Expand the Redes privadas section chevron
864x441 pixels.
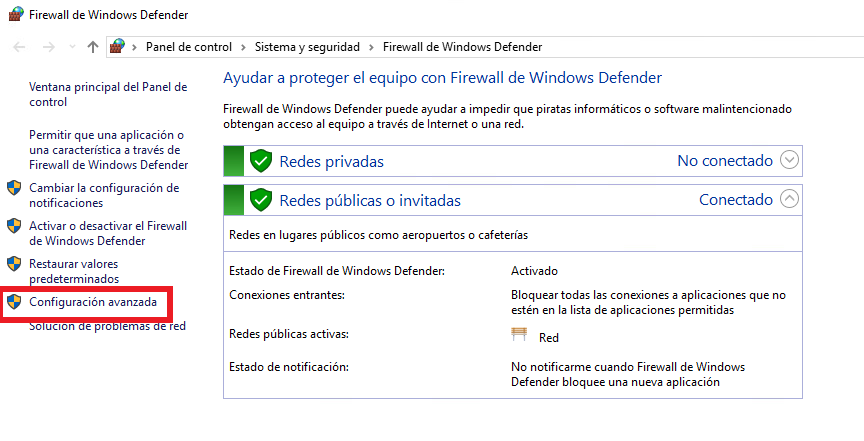tap(790, 160)
